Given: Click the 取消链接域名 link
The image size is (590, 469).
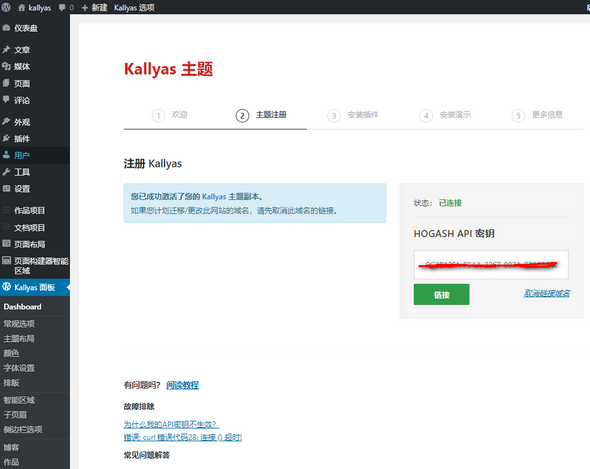Looking at the screenshot, I should pos(546,293).
